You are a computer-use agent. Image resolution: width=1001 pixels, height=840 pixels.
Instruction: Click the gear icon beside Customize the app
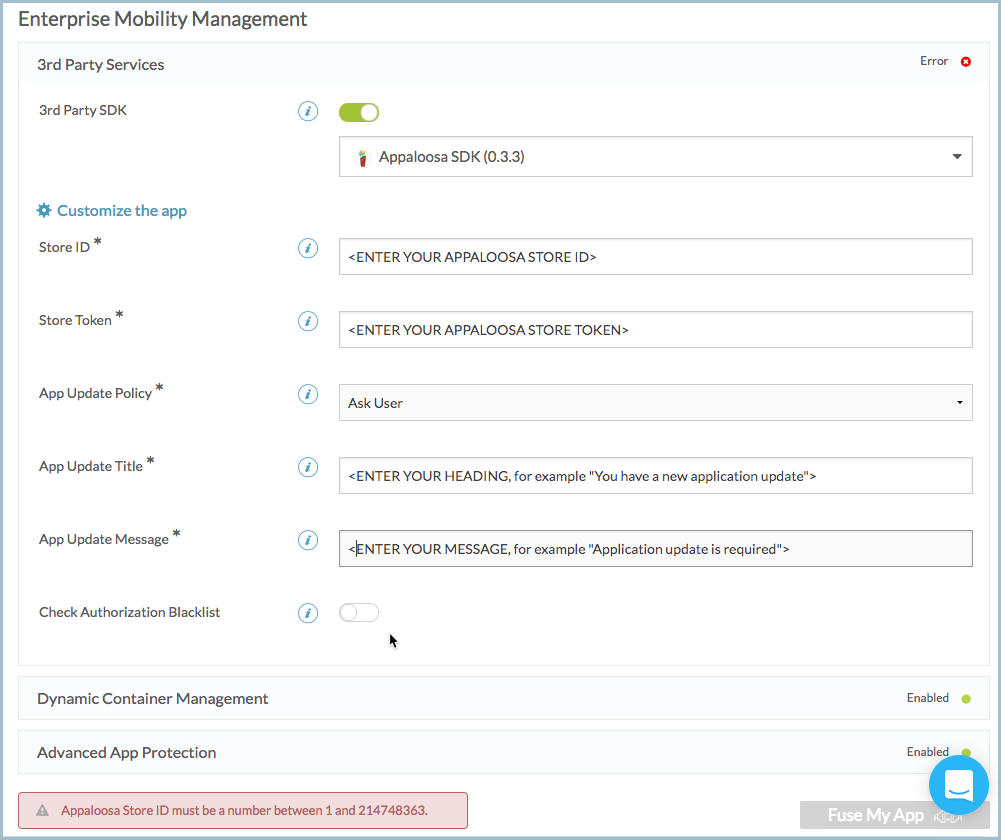point(44,210)
